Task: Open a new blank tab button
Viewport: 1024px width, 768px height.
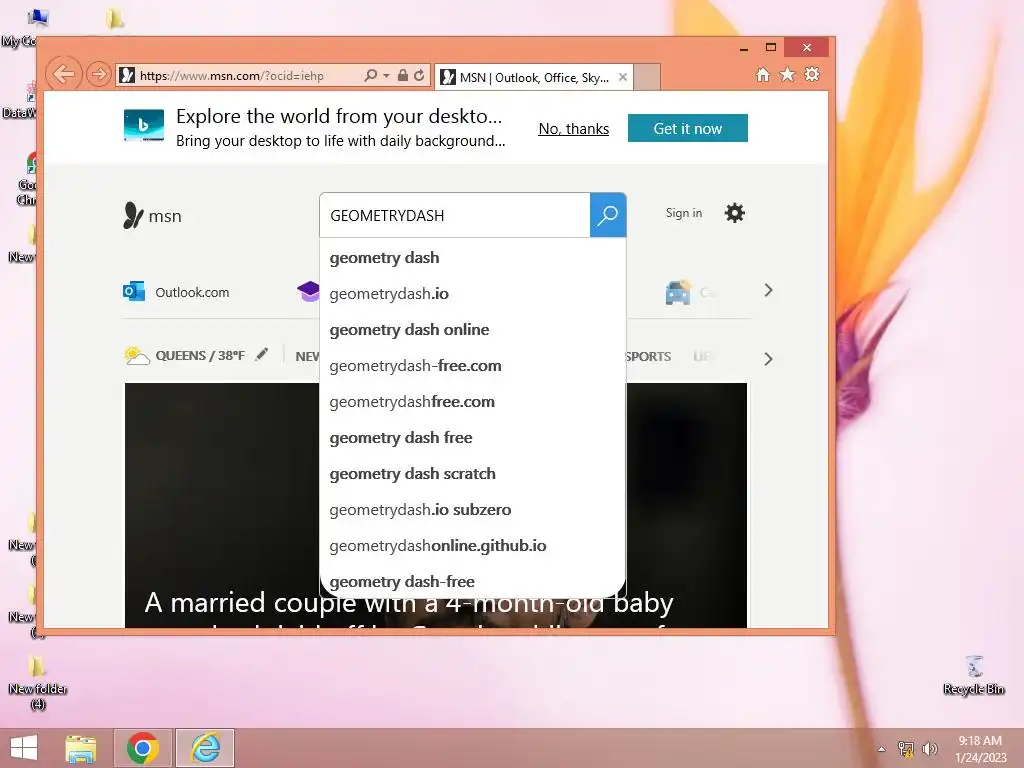Action: (x=647, y=77)
